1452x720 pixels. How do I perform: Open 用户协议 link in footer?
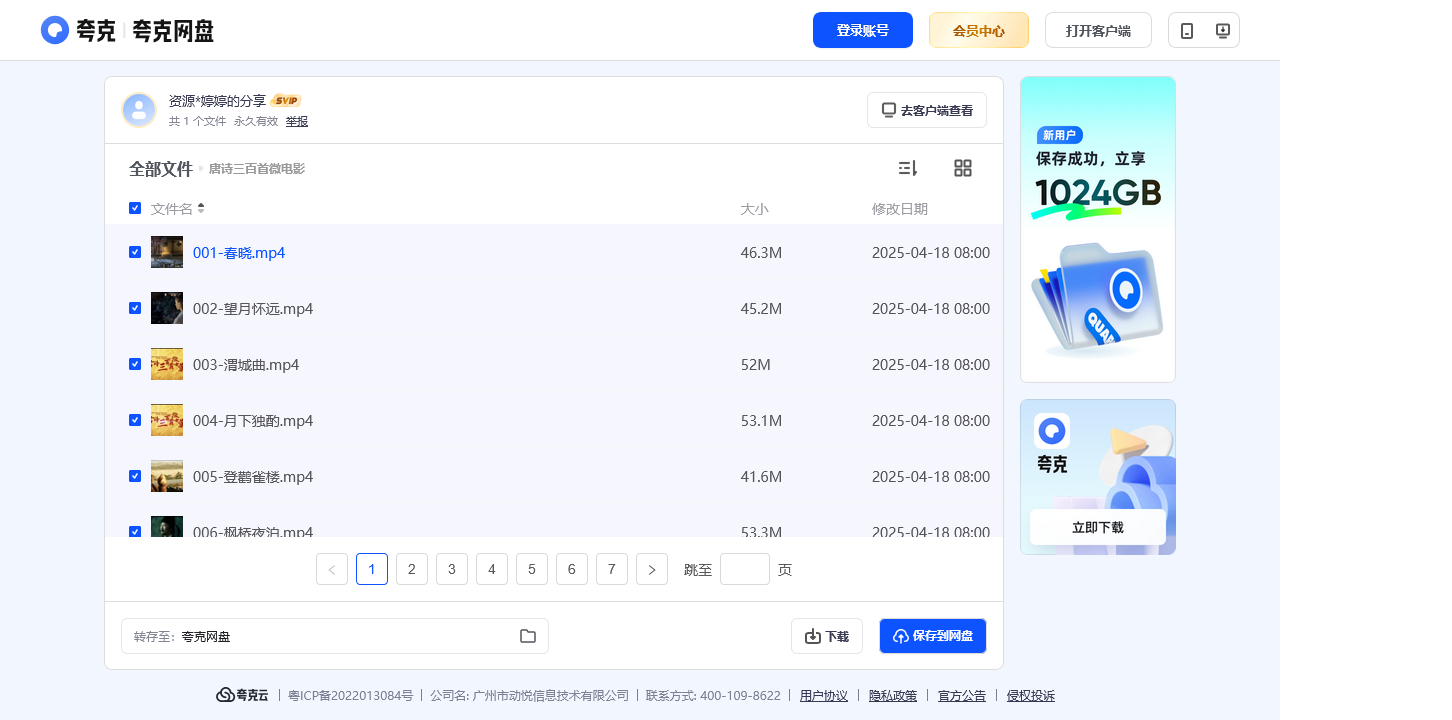click(824, 695)
